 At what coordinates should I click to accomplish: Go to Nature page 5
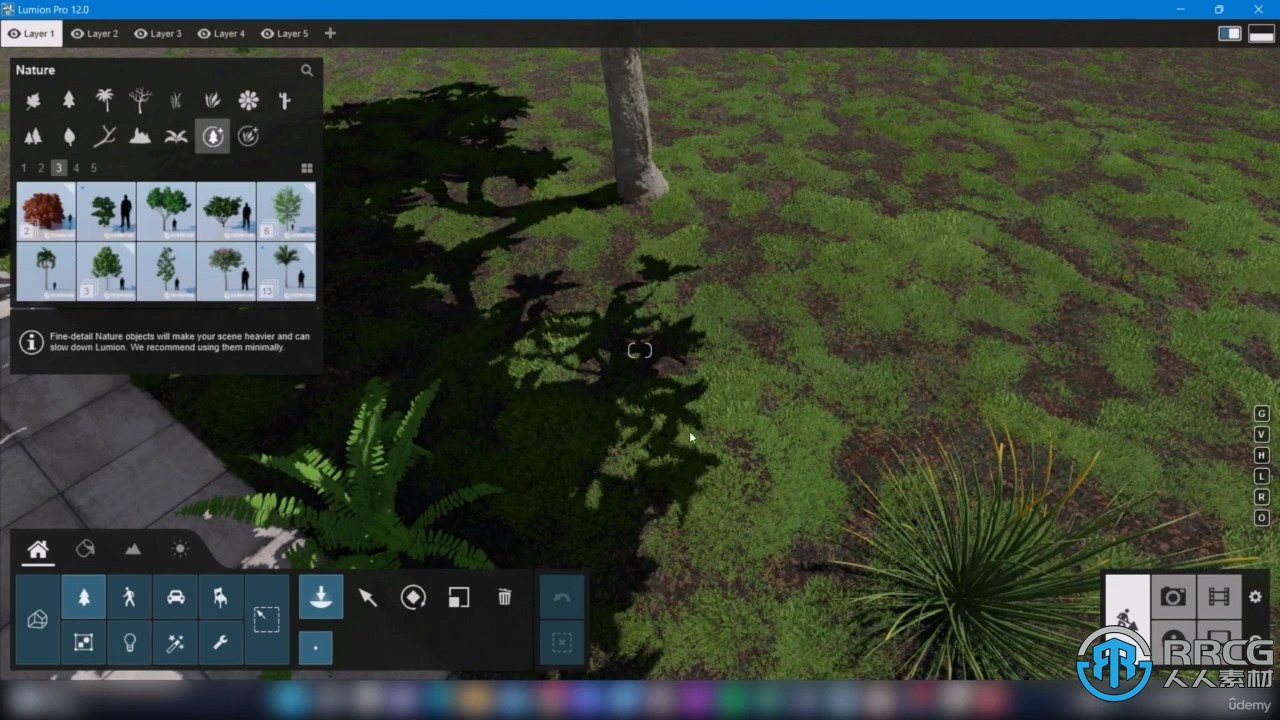[x=94, y=168]
